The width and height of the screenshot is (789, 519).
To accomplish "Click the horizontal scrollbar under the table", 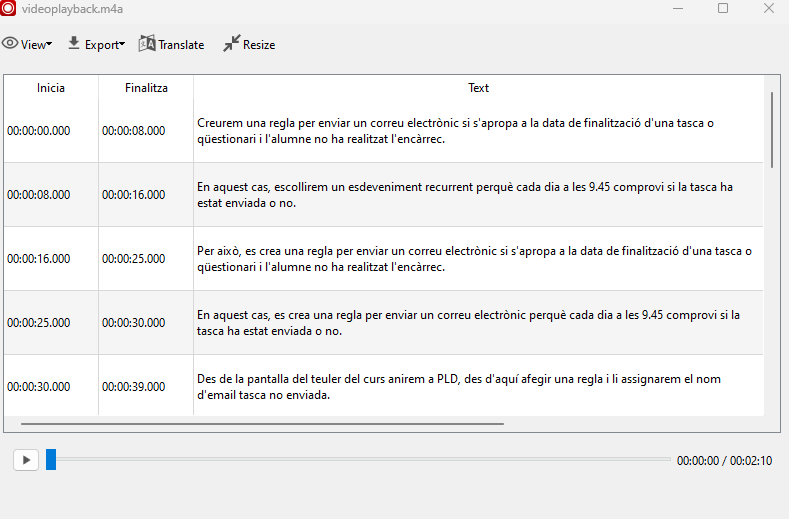I will (x=262, y=424).
